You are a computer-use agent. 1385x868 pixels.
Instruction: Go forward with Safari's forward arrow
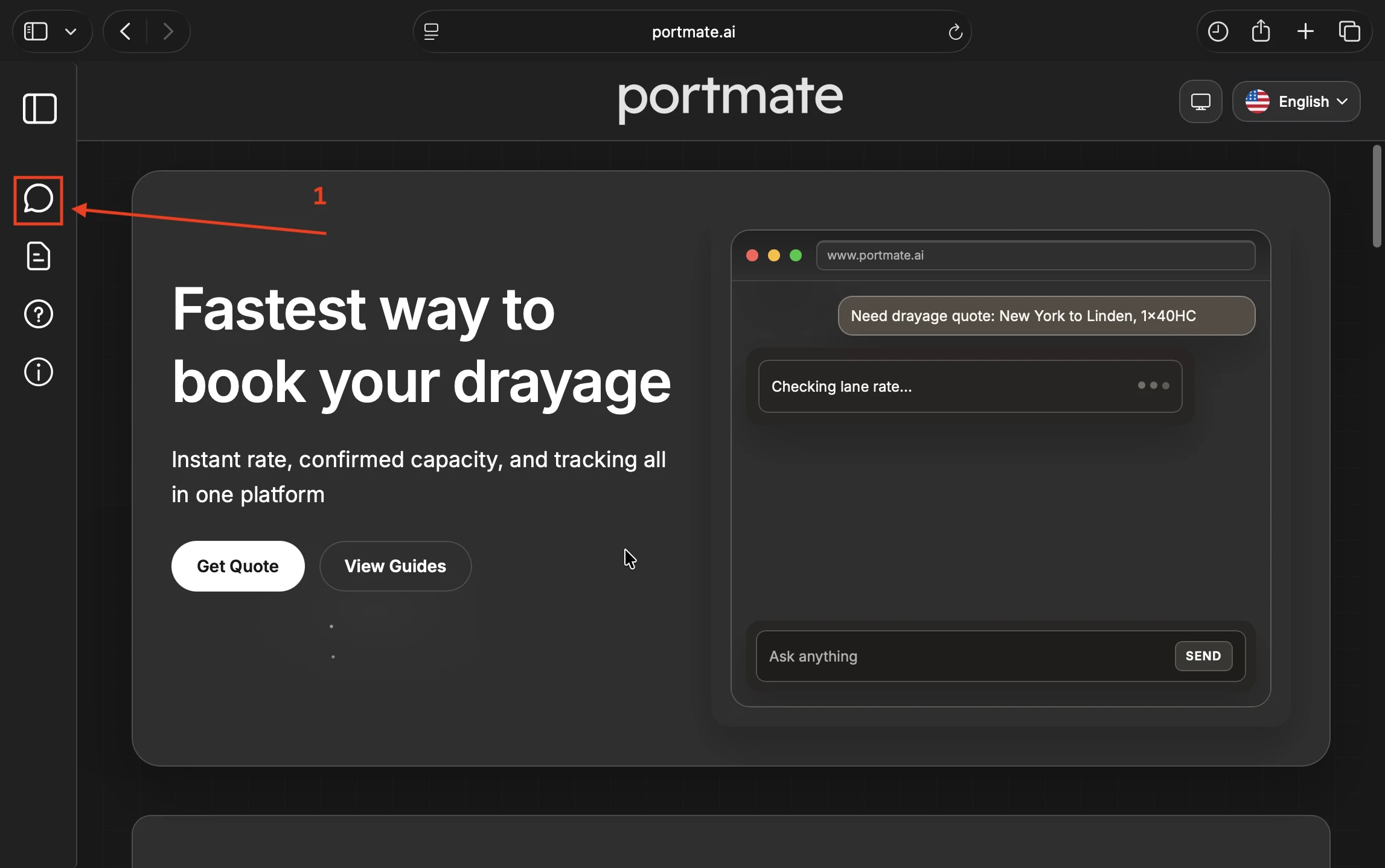(168, 31)
